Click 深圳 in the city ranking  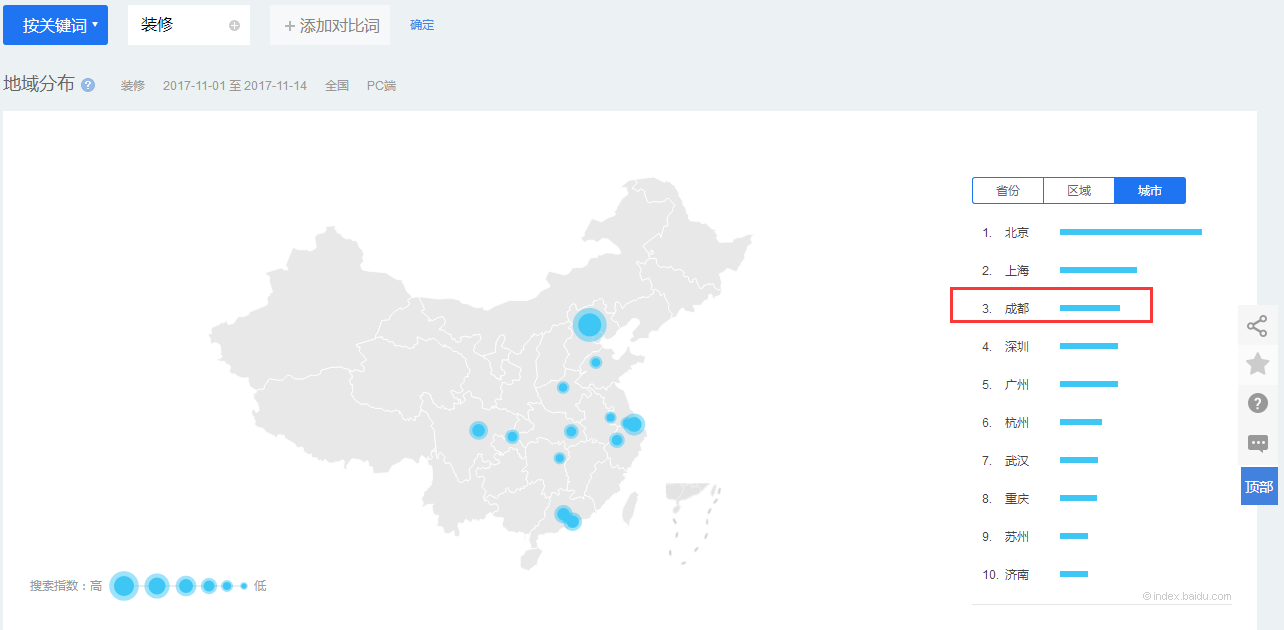(1017, 346)
